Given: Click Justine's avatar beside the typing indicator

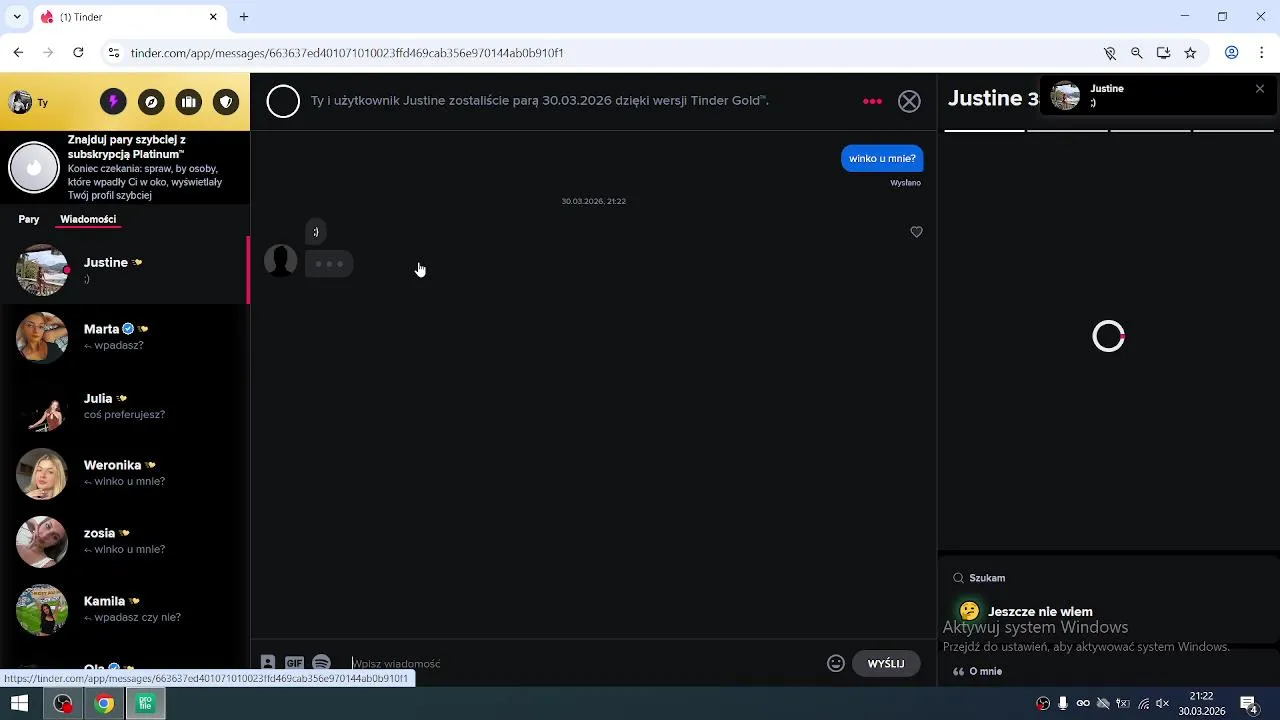Looking at the screenshot, I should click(281, 261).
